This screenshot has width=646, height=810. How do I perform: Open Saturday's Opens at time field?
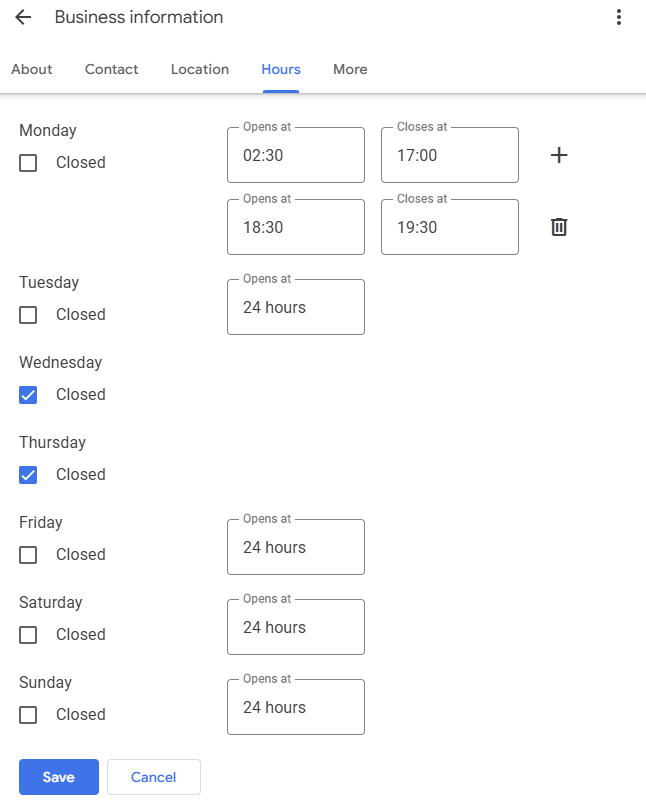(296, 627)
